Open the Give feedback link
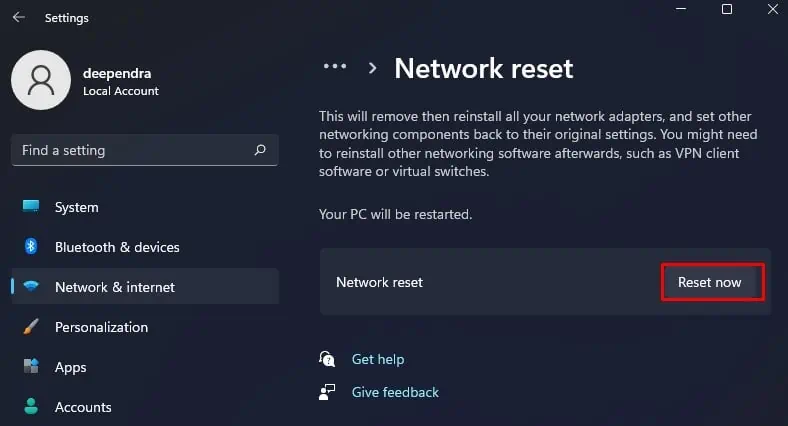Screen dimensions: 788x426 pyautogui.click(x=395, y=392)
